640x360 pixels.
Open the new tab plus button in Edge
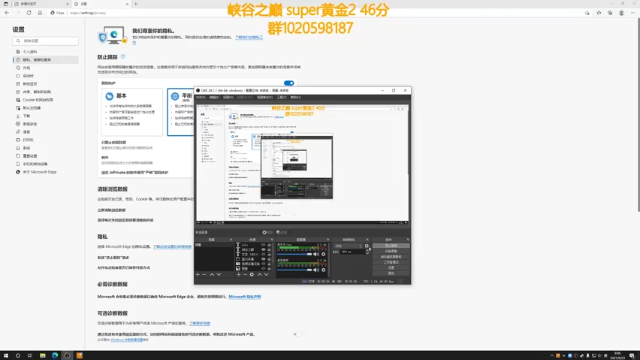[x=136, y=4]
